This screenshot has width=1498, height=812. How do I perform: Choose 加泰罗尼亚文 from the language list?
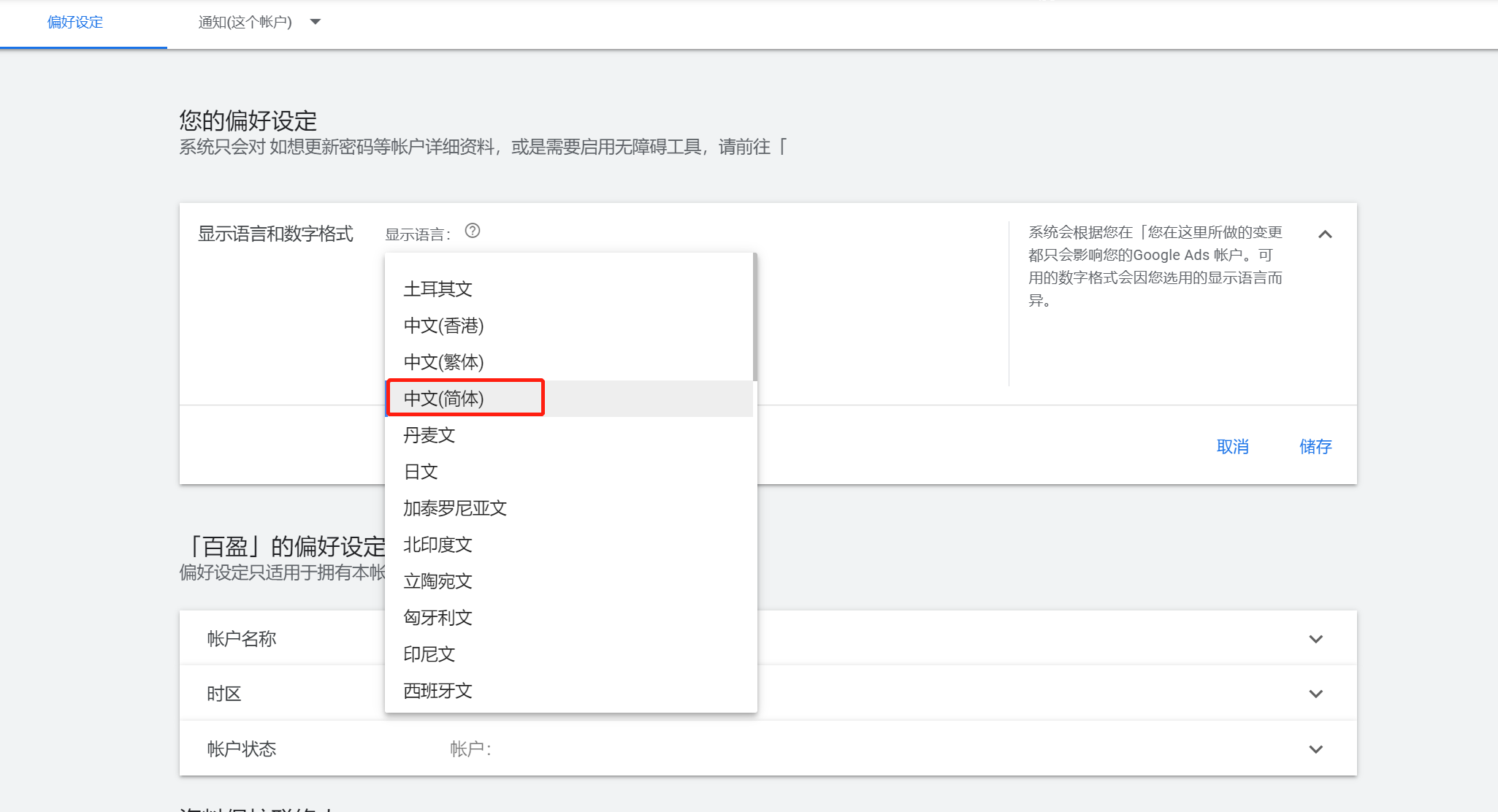click(454, 507)
